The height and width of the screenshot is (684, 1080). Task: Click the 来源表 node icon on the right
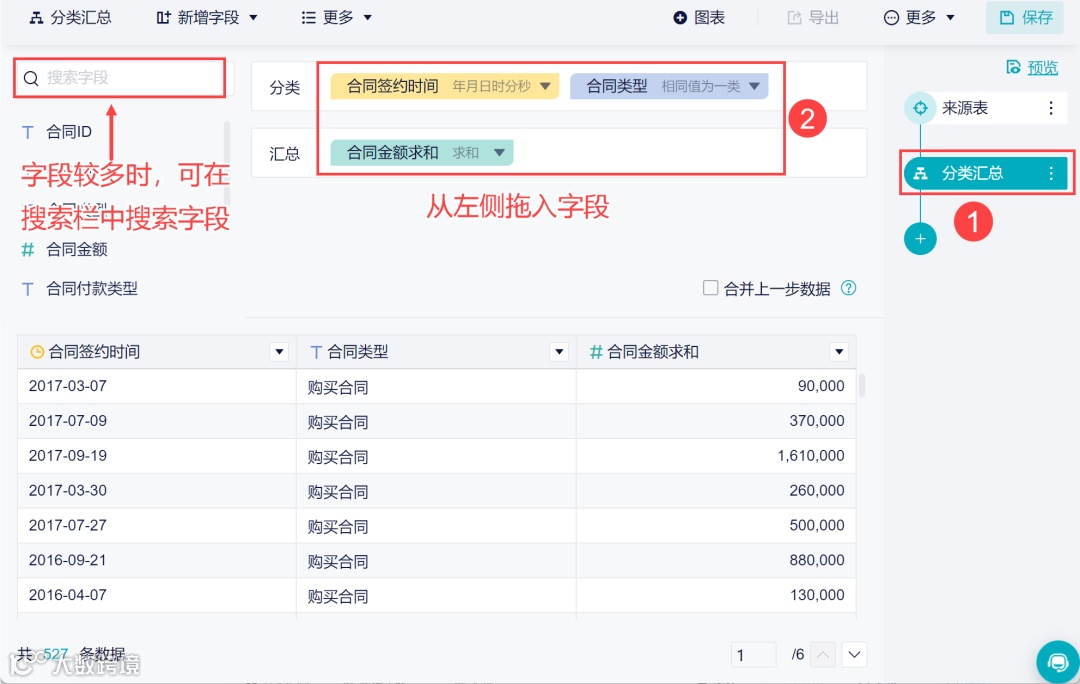point(919,107)
